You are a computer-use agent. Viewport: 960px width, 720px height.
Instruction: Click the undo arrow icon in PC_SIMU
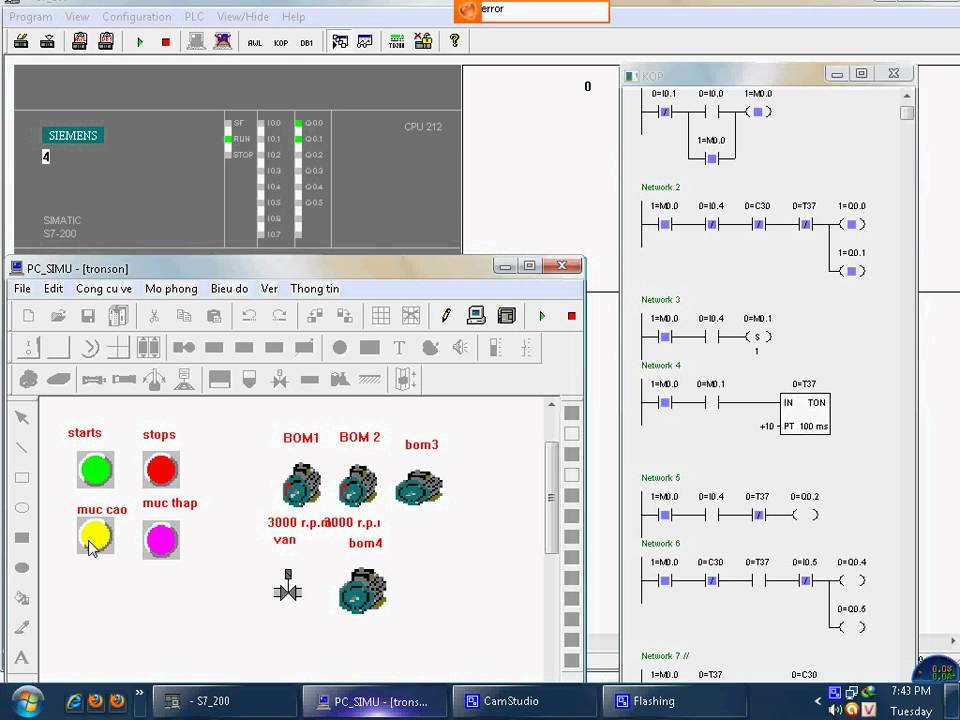[249, 316]
